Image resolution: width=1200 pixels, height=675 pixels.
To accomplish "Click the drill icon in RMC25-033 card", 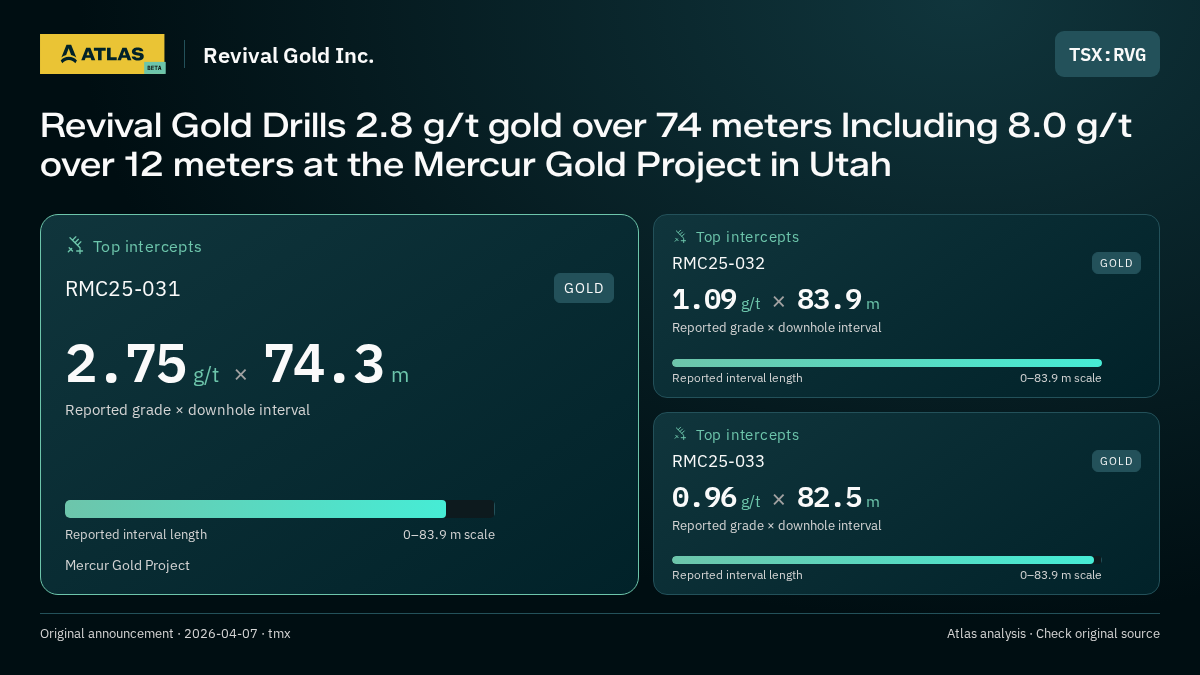I will 680,434.
